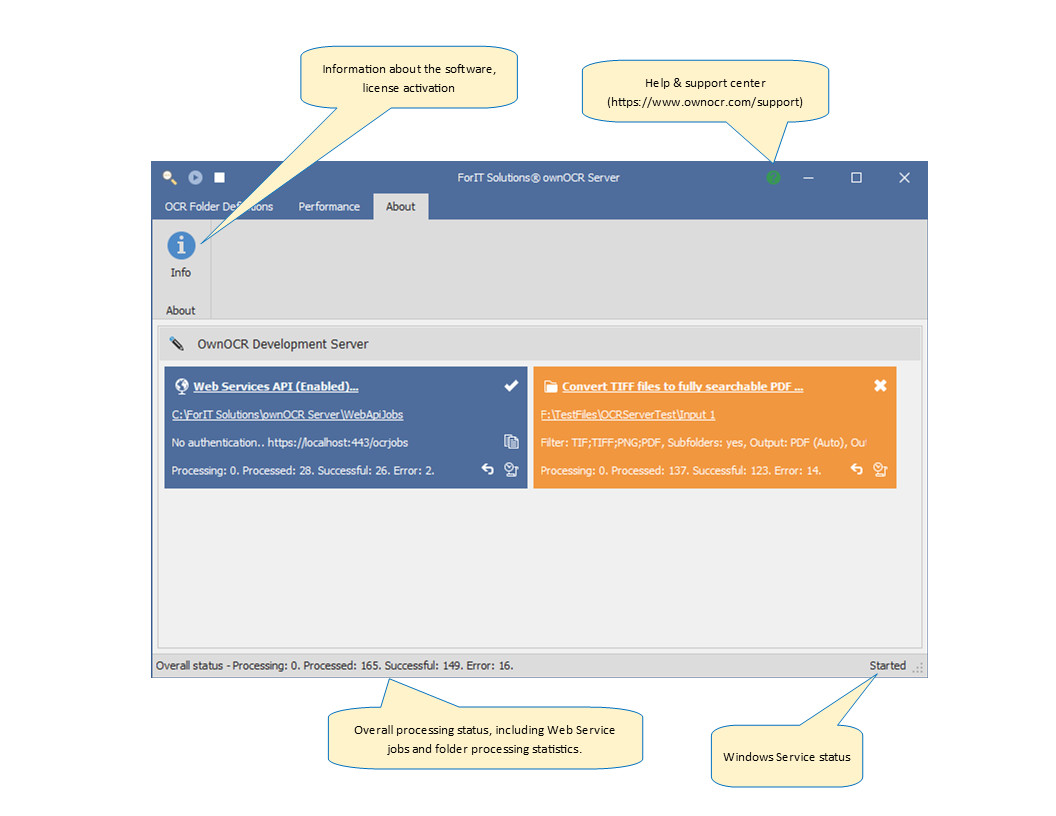Click the No authentication localhost URL text
The height and width of the screenshot is (816, 1056).
(290, 442)
